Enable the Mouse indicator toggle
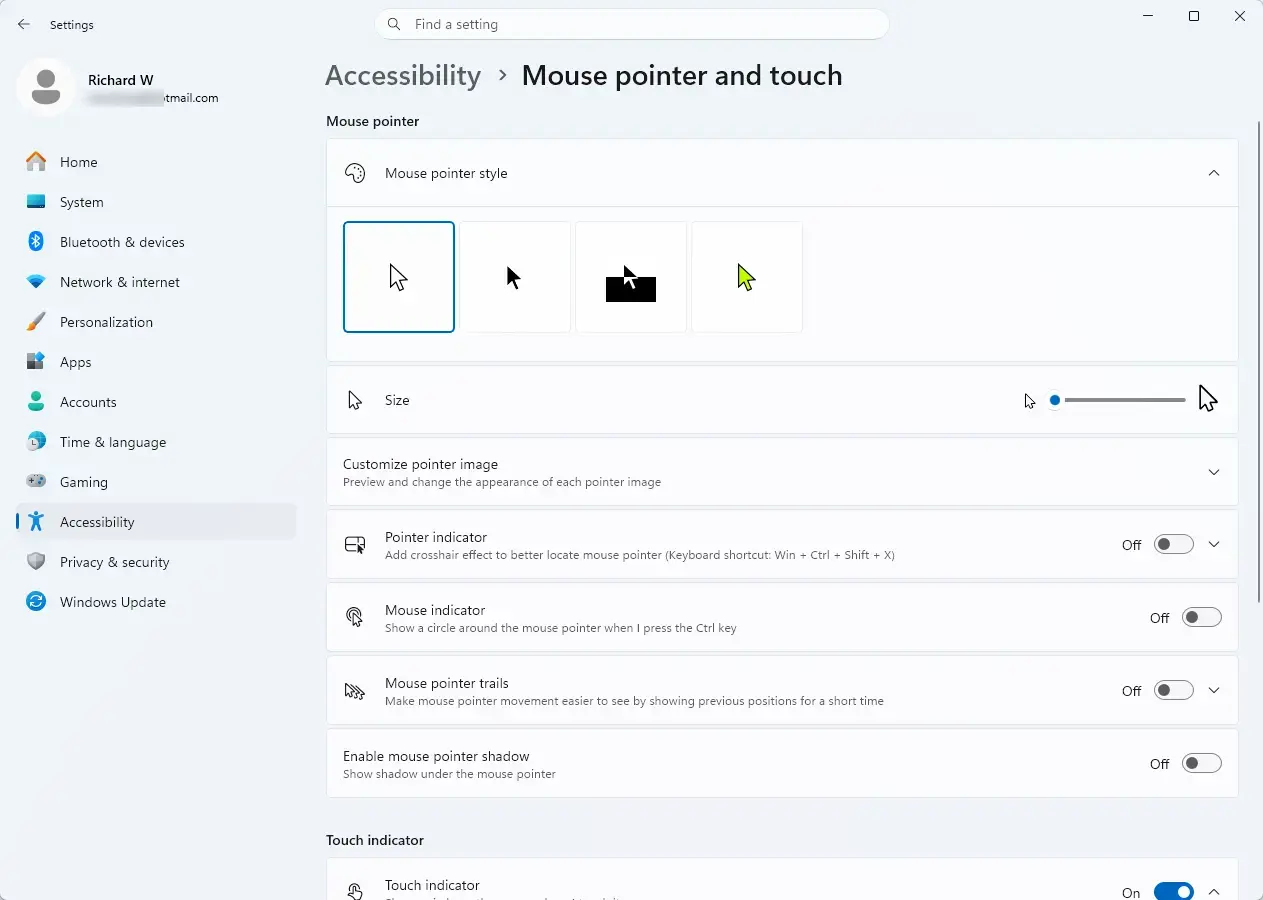The width and height of the screenshot is (1263, 900). pos(1201,618)
